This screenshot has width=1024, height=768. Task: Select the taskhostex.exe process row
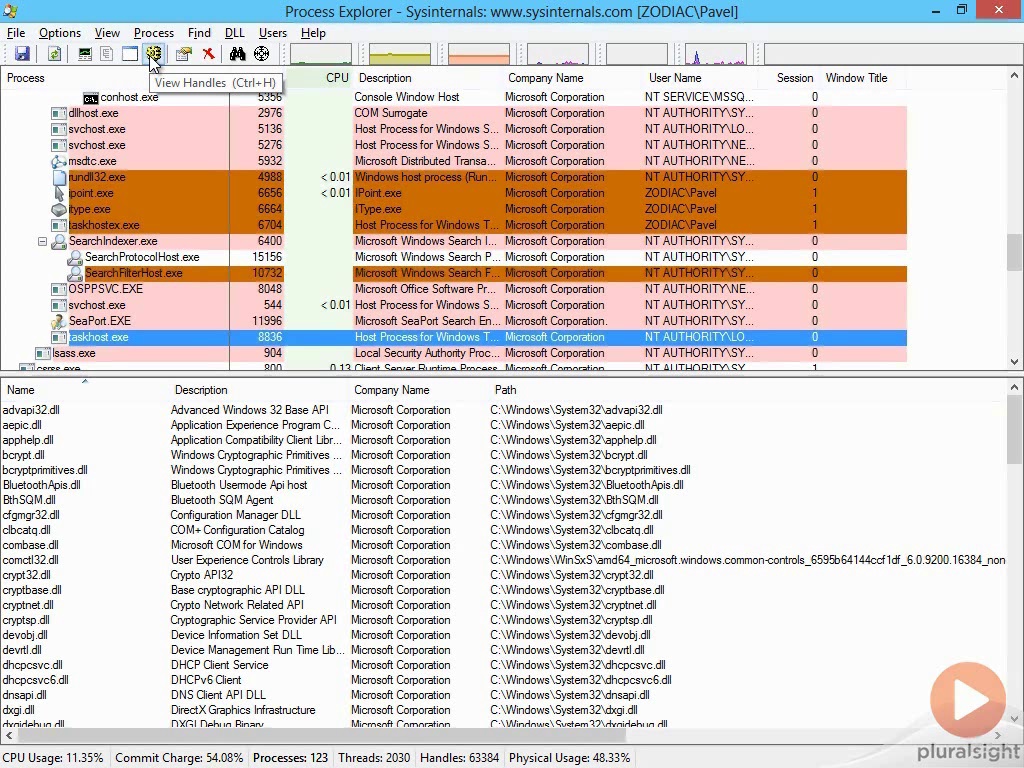(x=454, y=225)
